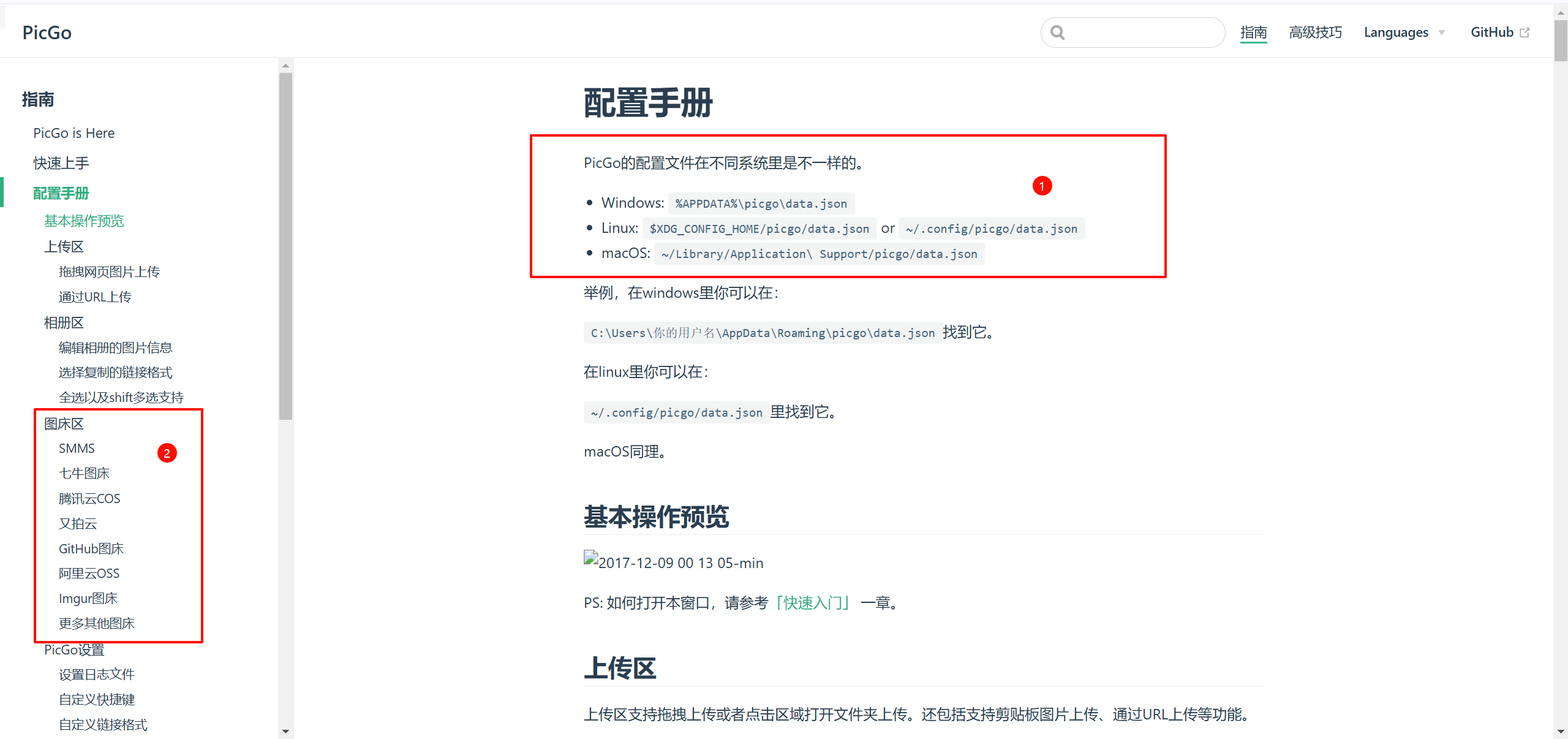1568x739 pixels.
Task: Open 阿里云OSS sidebar section
Action: [89, 574]
